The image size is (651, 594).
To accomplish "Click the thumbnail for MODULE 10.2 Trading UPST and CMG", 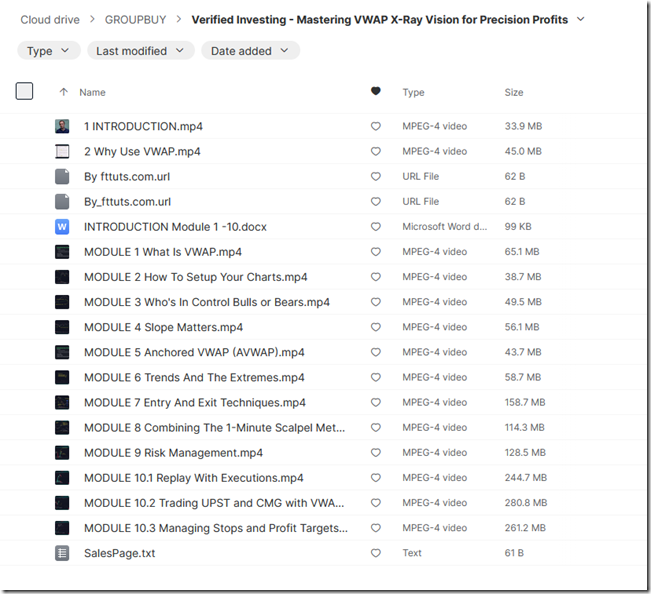I will [x=62, y=503].
